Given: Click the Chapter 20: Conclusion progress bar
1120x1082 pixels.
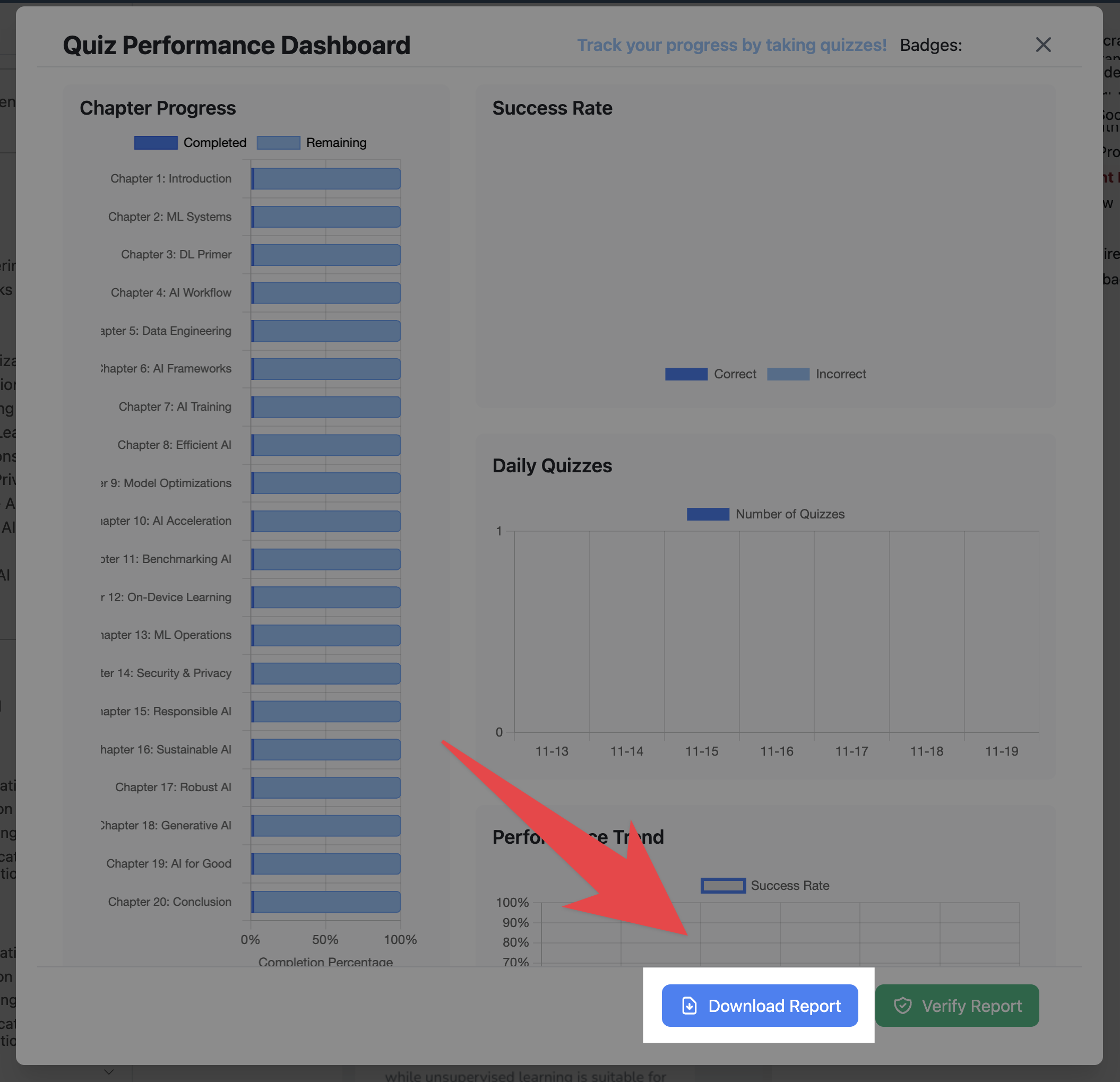Looking at the screenshot, I should pos(326,902).
